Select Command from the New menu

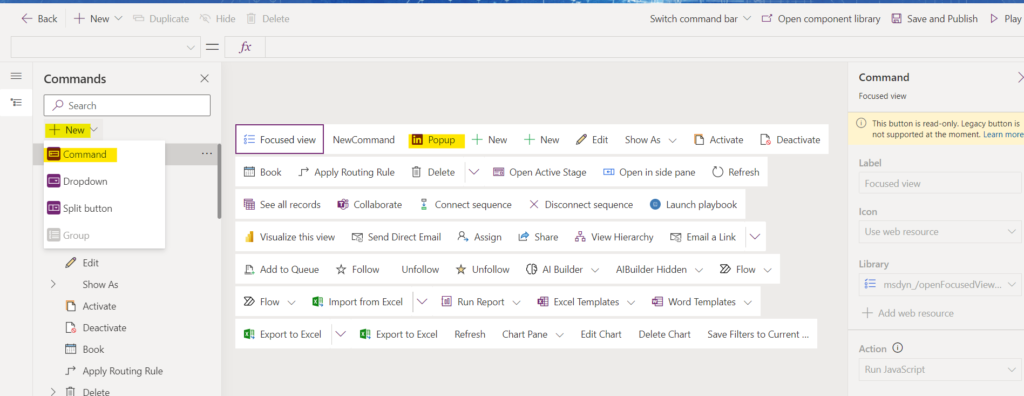(x=104, y=155)
